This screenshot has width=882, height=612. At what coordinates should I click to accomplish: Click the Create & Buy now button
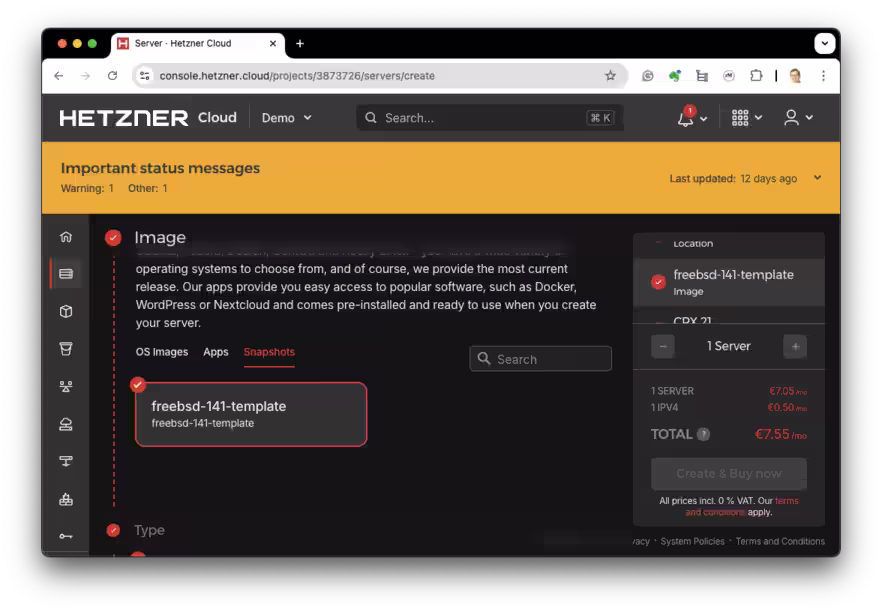point(728,473)
